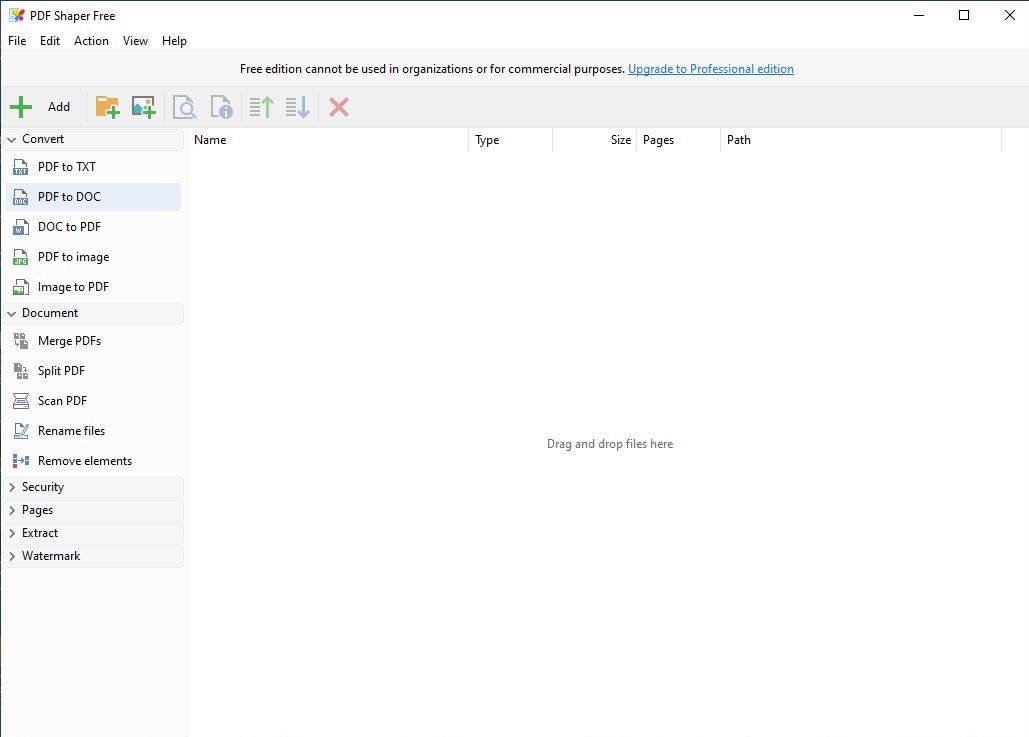Click the Scan PDF scanner icon
The image size is (1029, 737).
tap(20, 401)
